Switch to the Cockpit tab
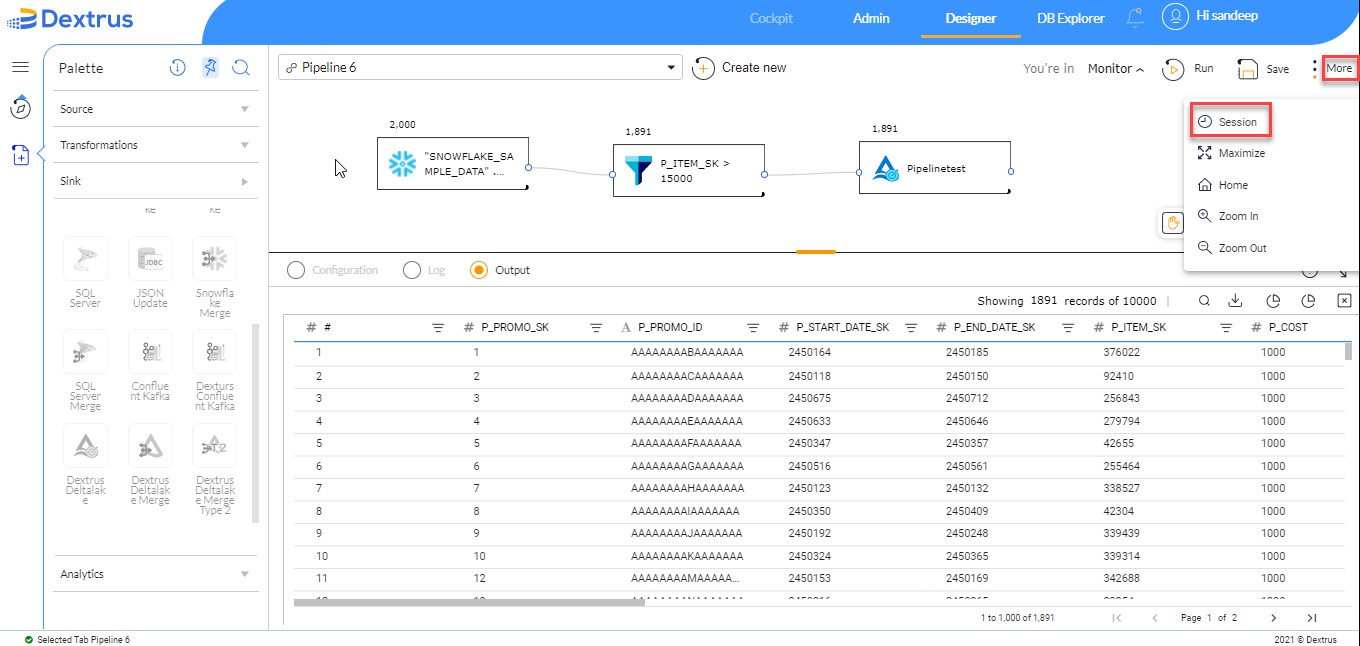1360x646 pixels. (771, 18)
